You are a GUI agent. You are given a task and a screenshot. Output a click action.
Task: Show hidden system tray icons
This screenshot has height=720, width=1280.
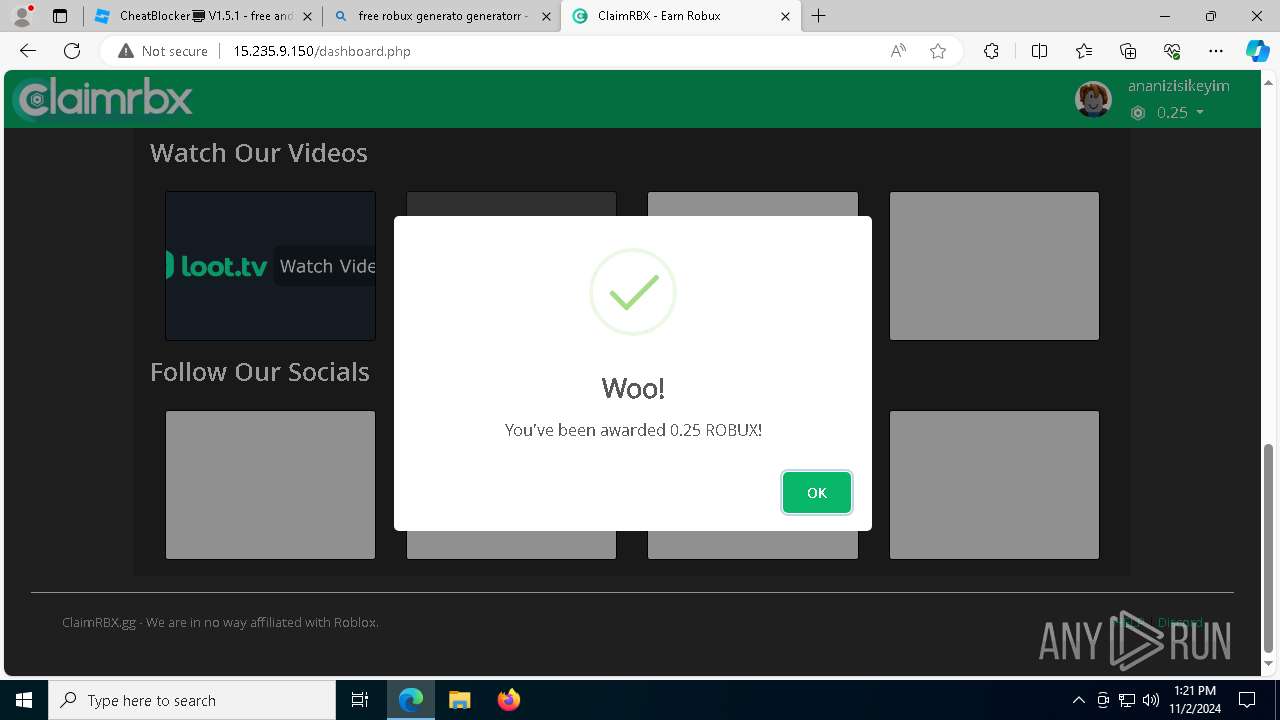click(1079, 700)
